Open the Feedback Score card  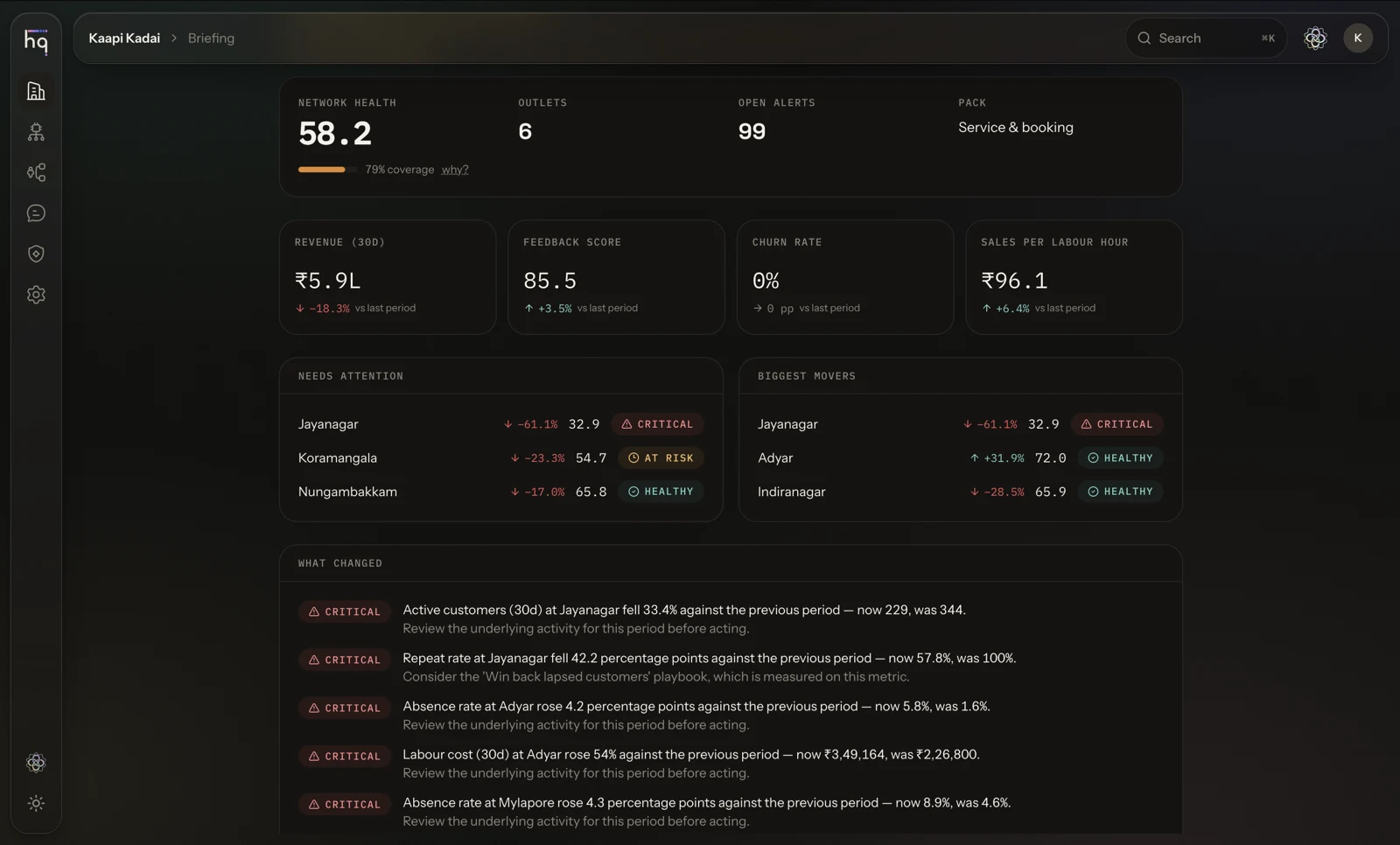point(616,277)
